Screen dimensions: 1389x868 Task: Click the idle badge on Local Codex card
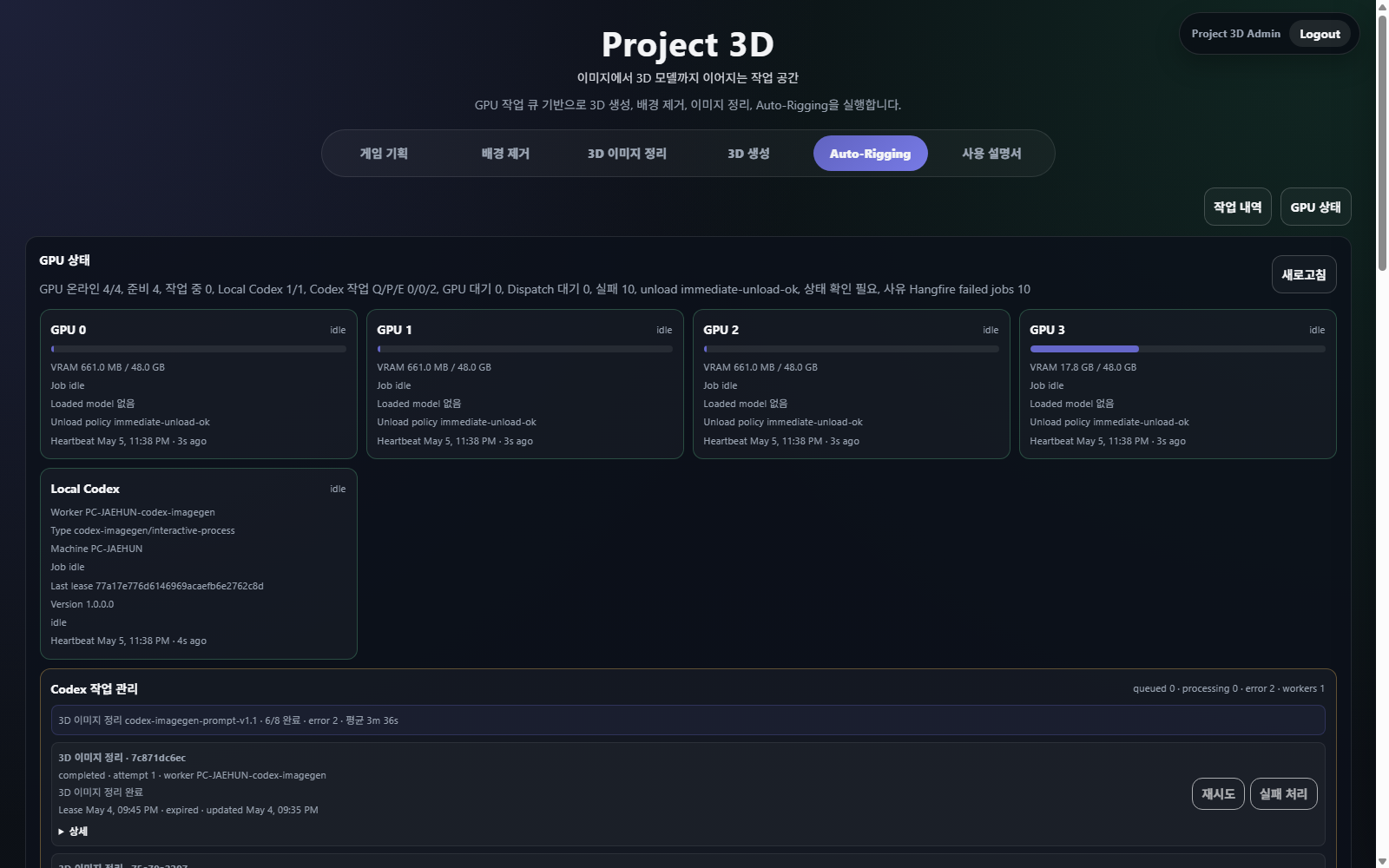tap(338, 489)
